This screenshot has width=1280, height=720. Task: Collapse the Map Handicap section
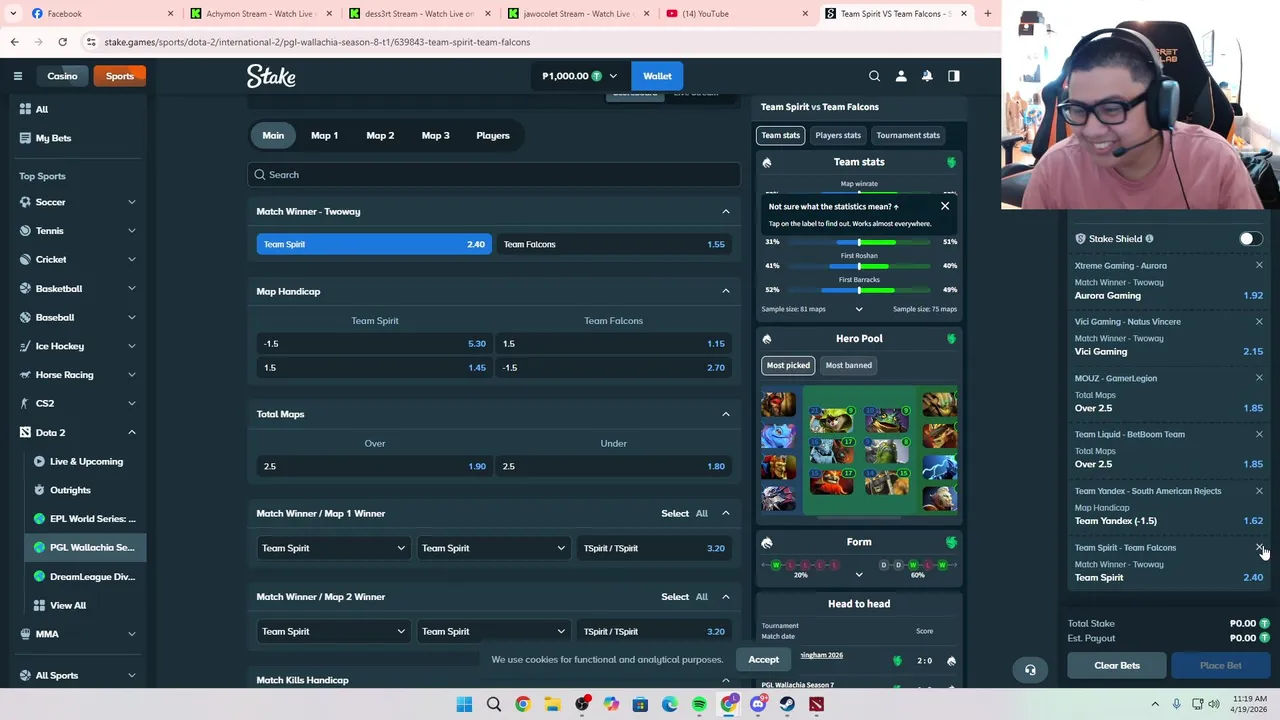(726, 291)
